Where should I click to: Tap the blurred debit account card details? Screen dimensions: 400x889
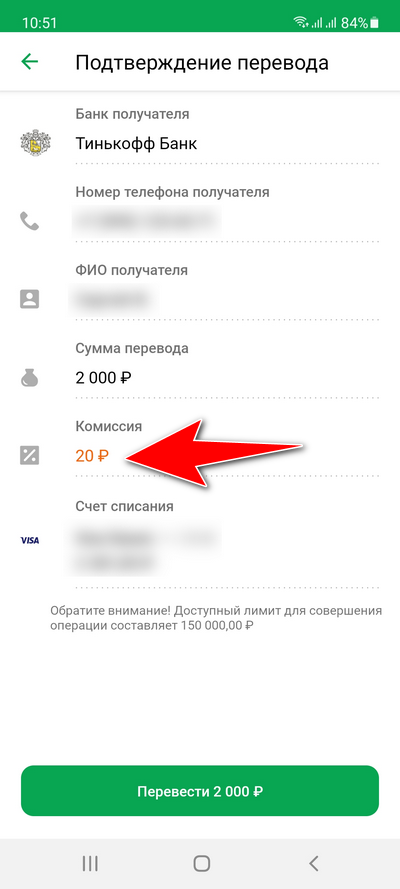click(x=143, y=551)
